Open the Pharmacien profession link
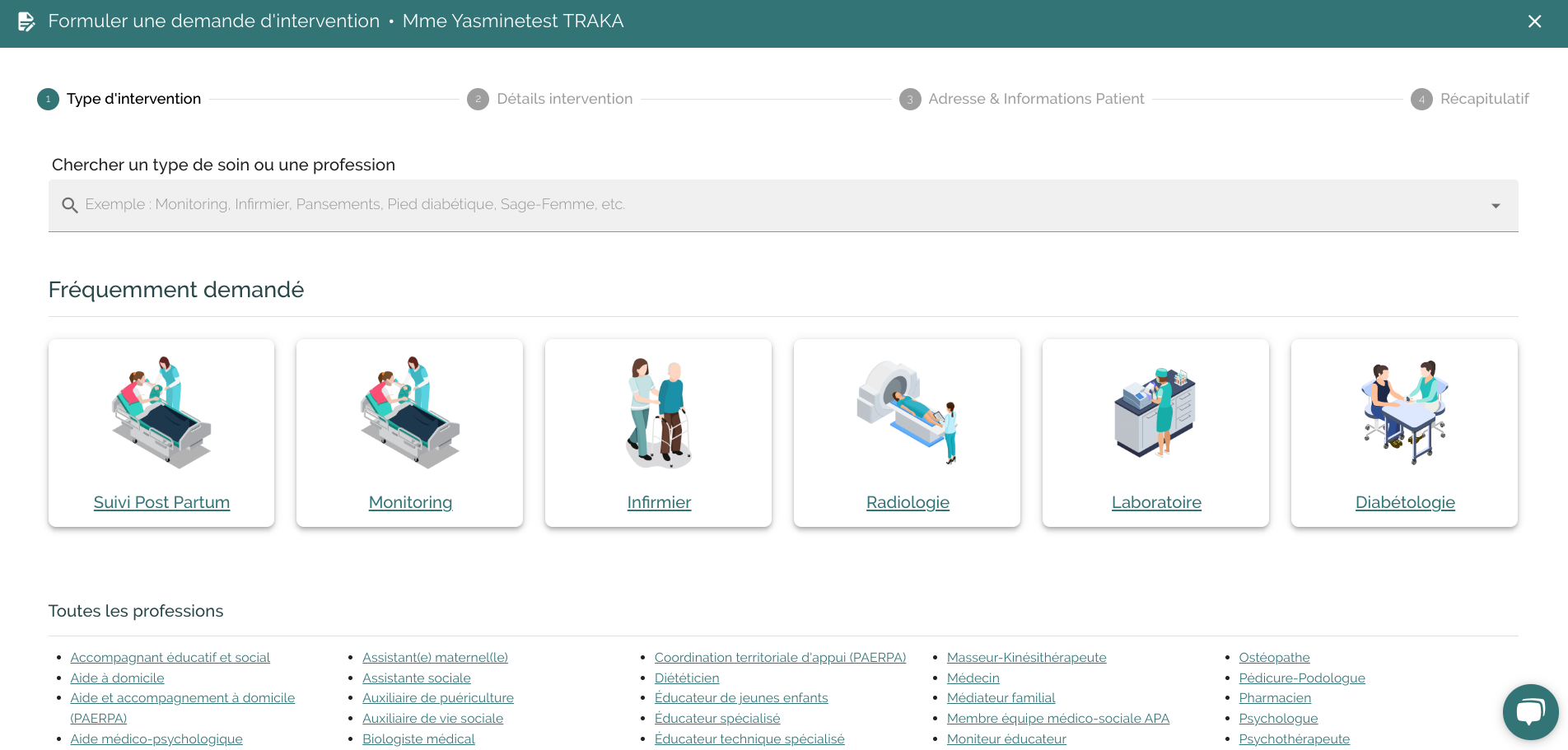1568x750 pixels. [x=1275, y=698]
